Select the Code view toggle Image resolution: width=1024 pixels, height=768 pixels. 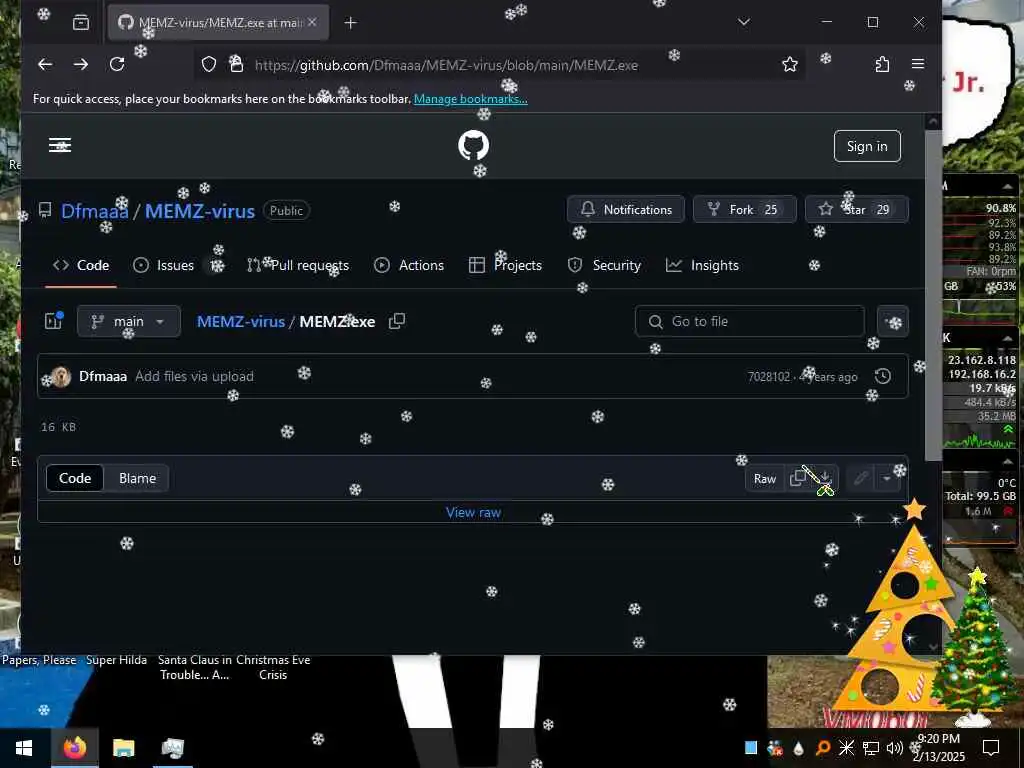[75, 478]
